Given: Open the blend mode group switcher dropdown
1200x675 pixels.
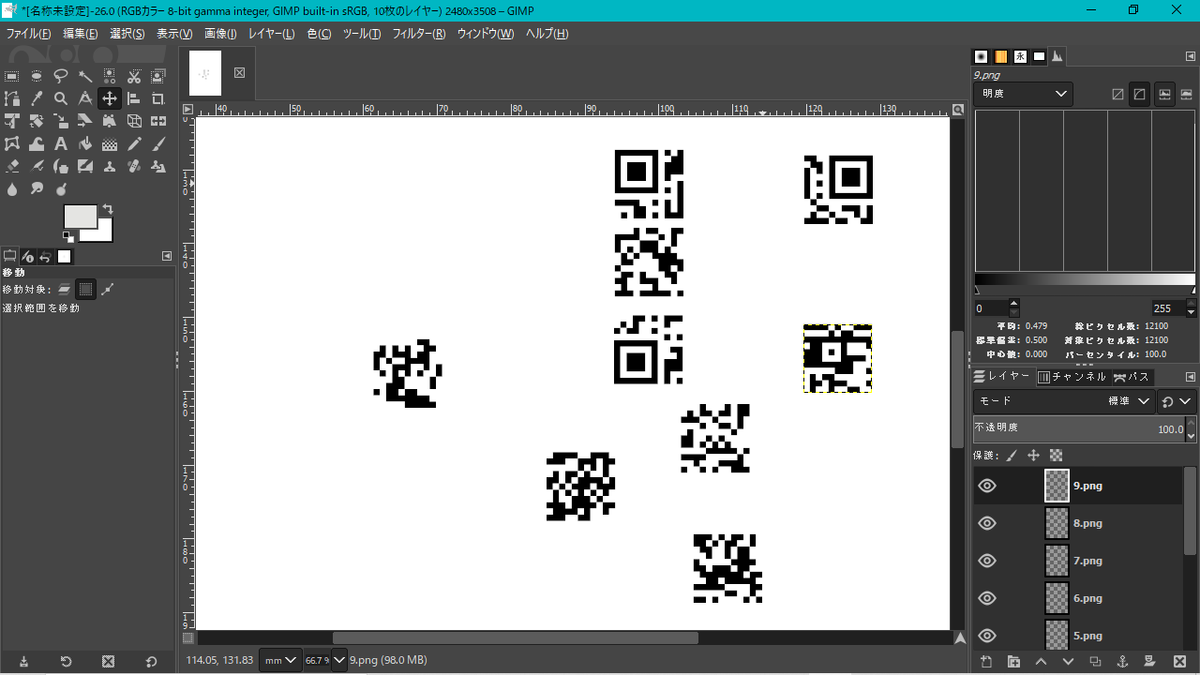Looking at the screenshot, I should point(1177,401).
